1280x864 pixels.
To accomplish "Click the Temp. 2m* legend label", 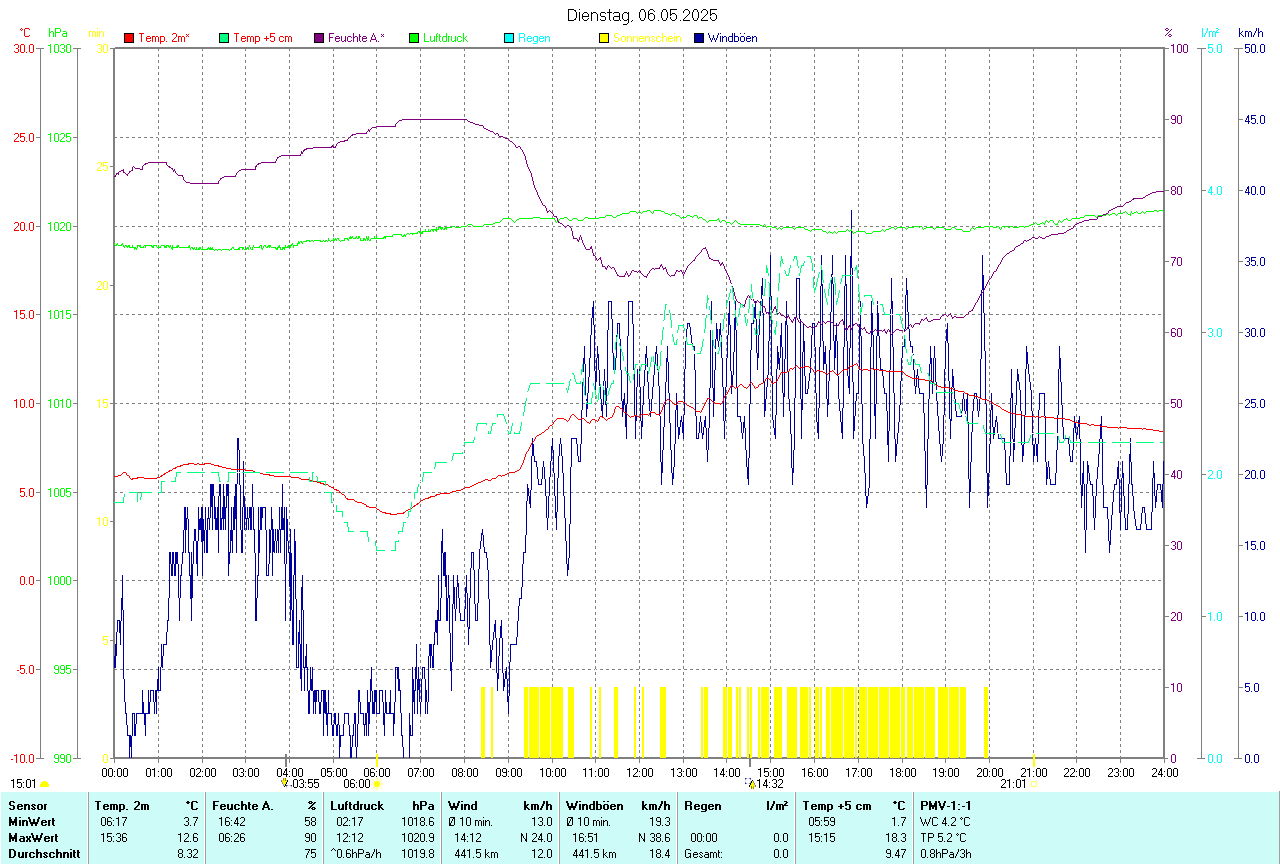I will tap(164, 38).
